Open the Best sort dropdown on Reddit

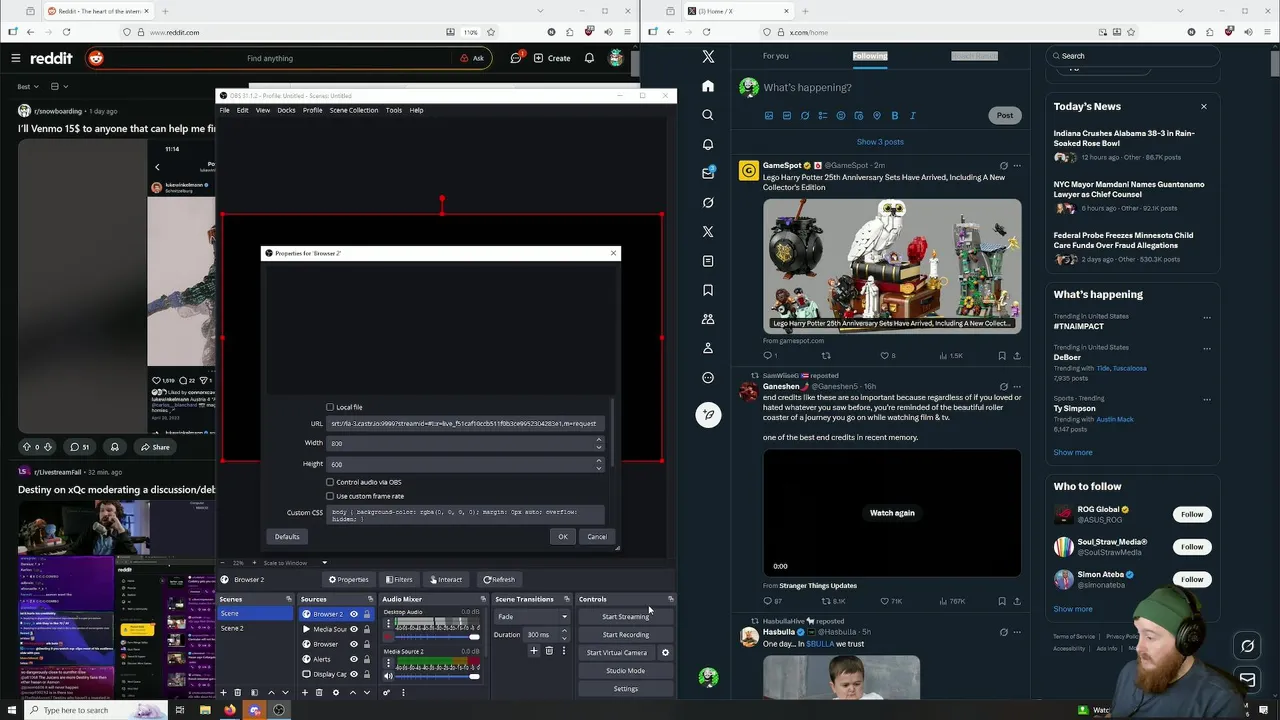(28, 87)
